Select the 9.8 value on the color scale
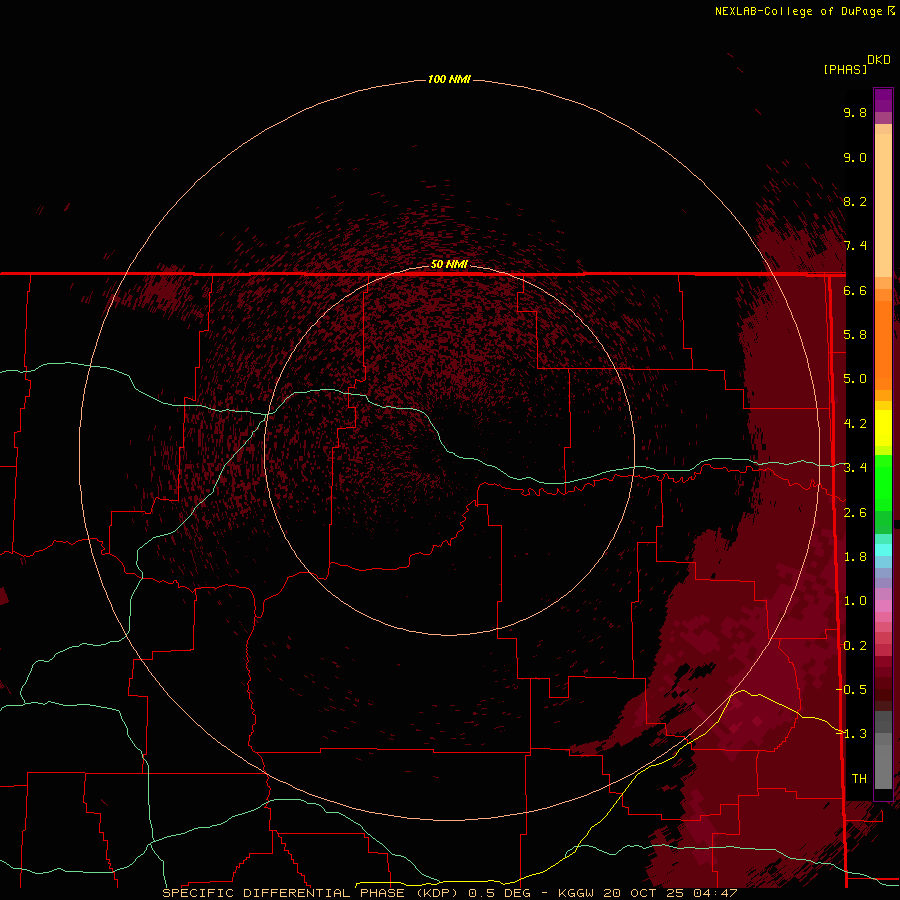This screenshot has height=900, width=900. tap(855, 112)
